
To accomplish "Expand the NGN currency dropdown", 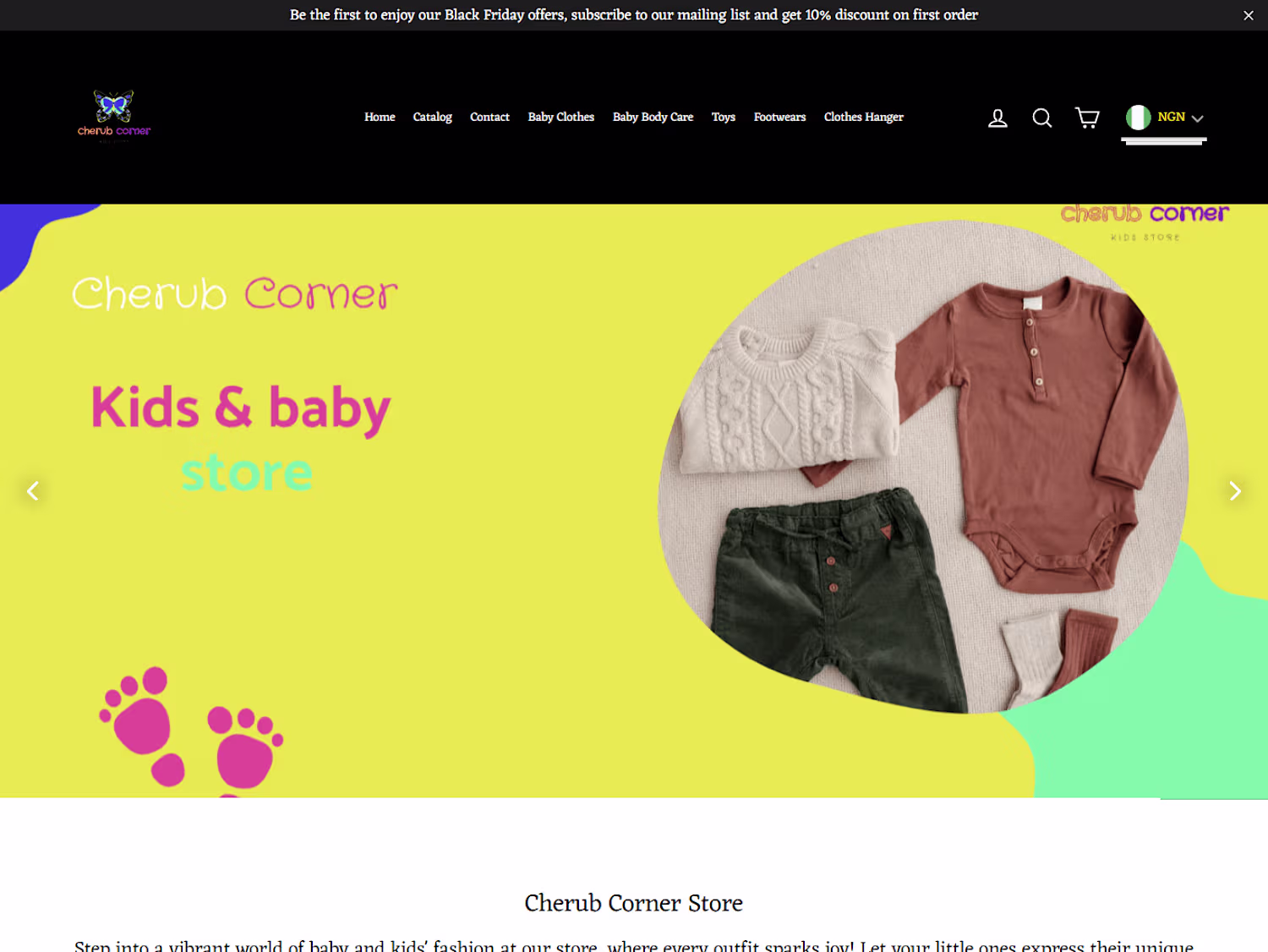I will tap(1180, 118).
